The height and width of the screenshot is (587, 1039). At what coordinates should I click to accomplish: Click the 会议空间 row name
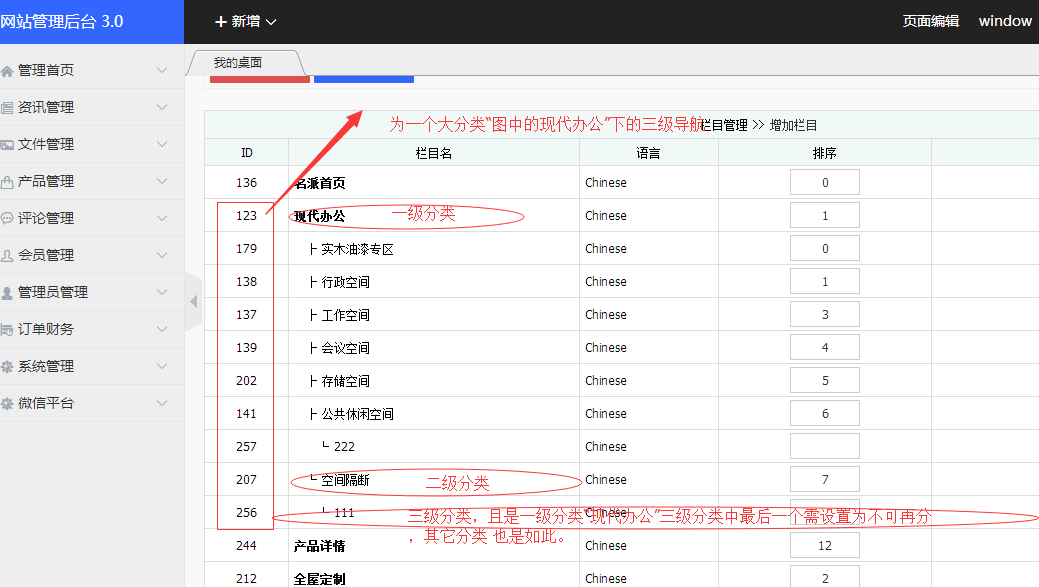pos(345,348)
